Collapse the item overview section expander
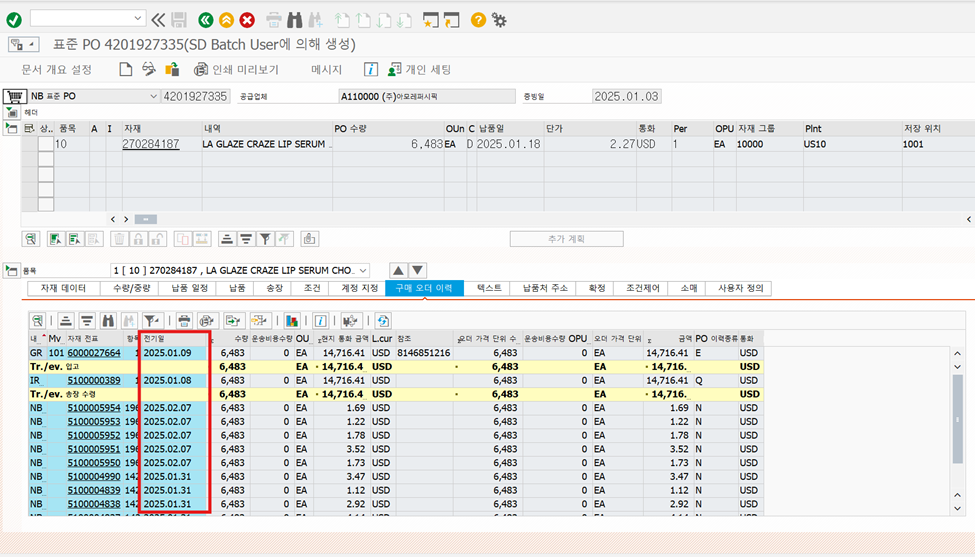The image size is (975, 557). [x=11, y=129]
